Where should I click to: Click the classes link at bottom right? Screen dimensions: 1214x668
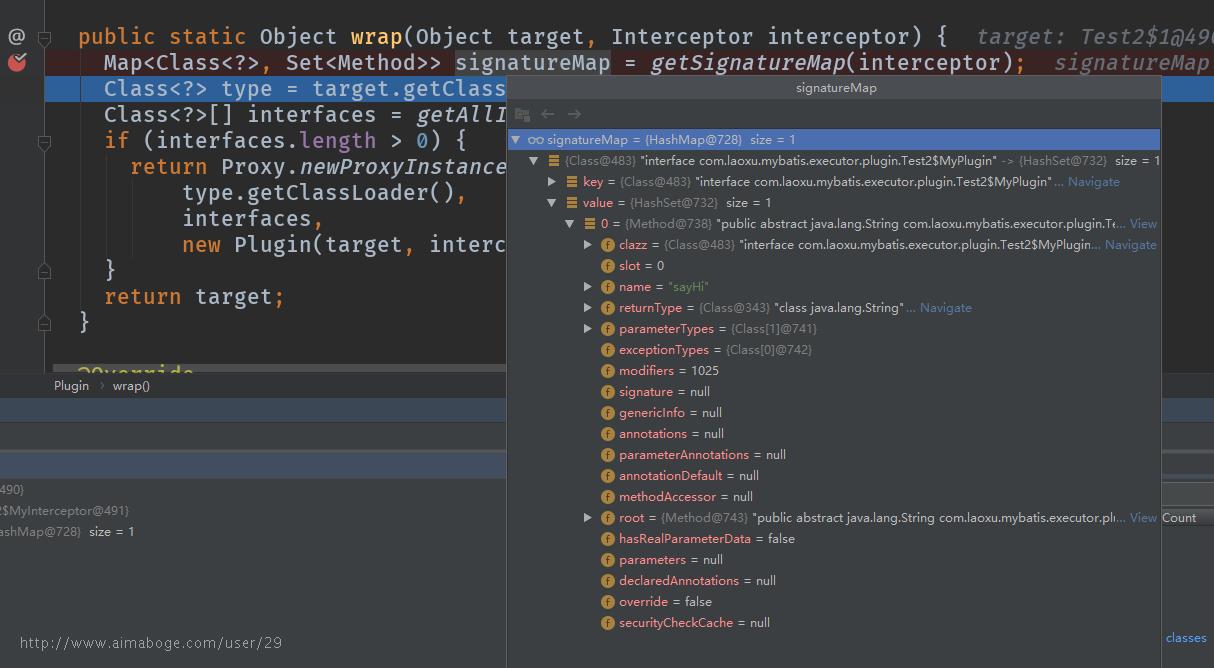pos(1186,638)
